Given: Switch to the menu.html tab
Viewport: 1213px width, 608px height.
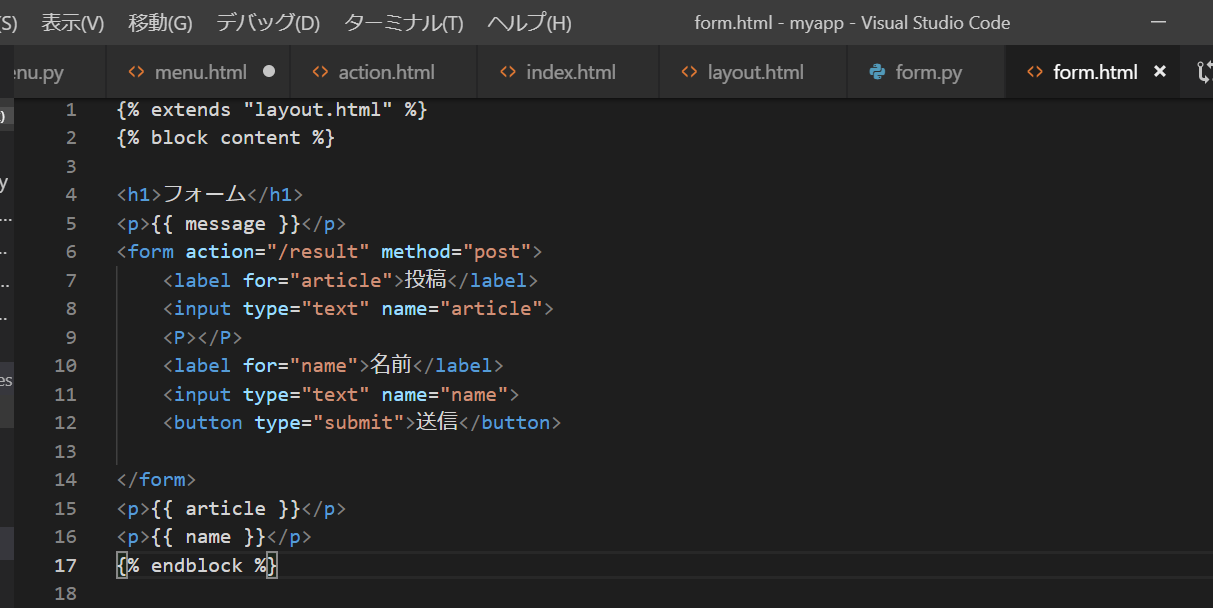Looking at the screenshot, I should pos(198,72).
